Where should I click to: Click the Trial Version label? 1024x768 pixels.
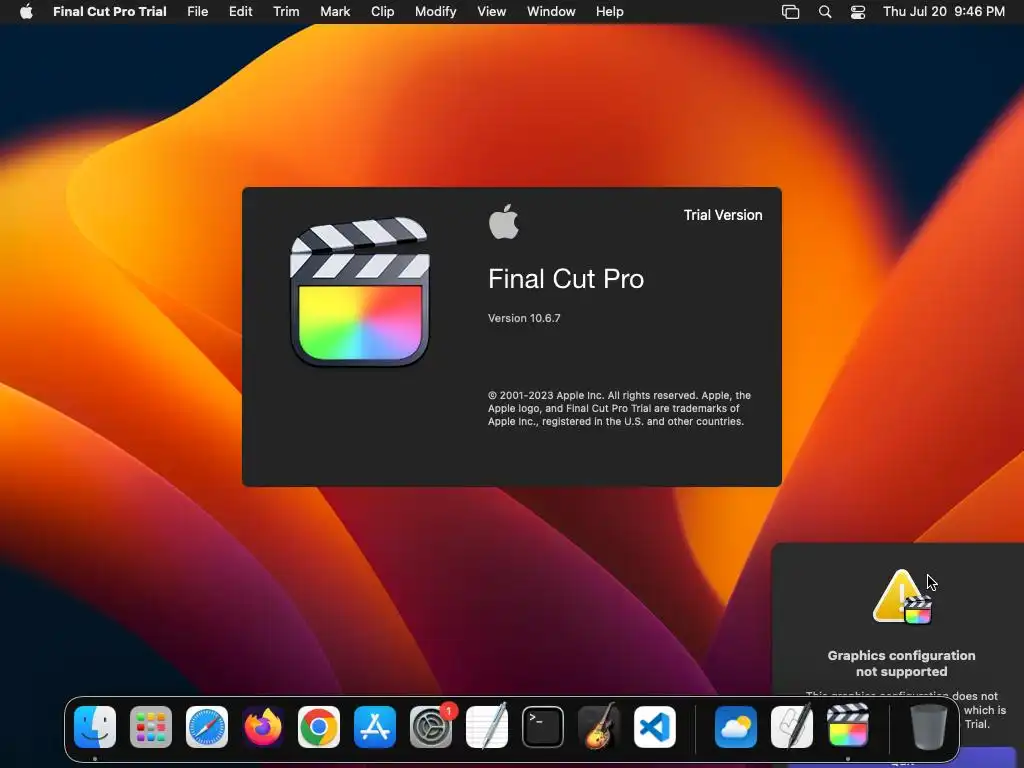723,215
